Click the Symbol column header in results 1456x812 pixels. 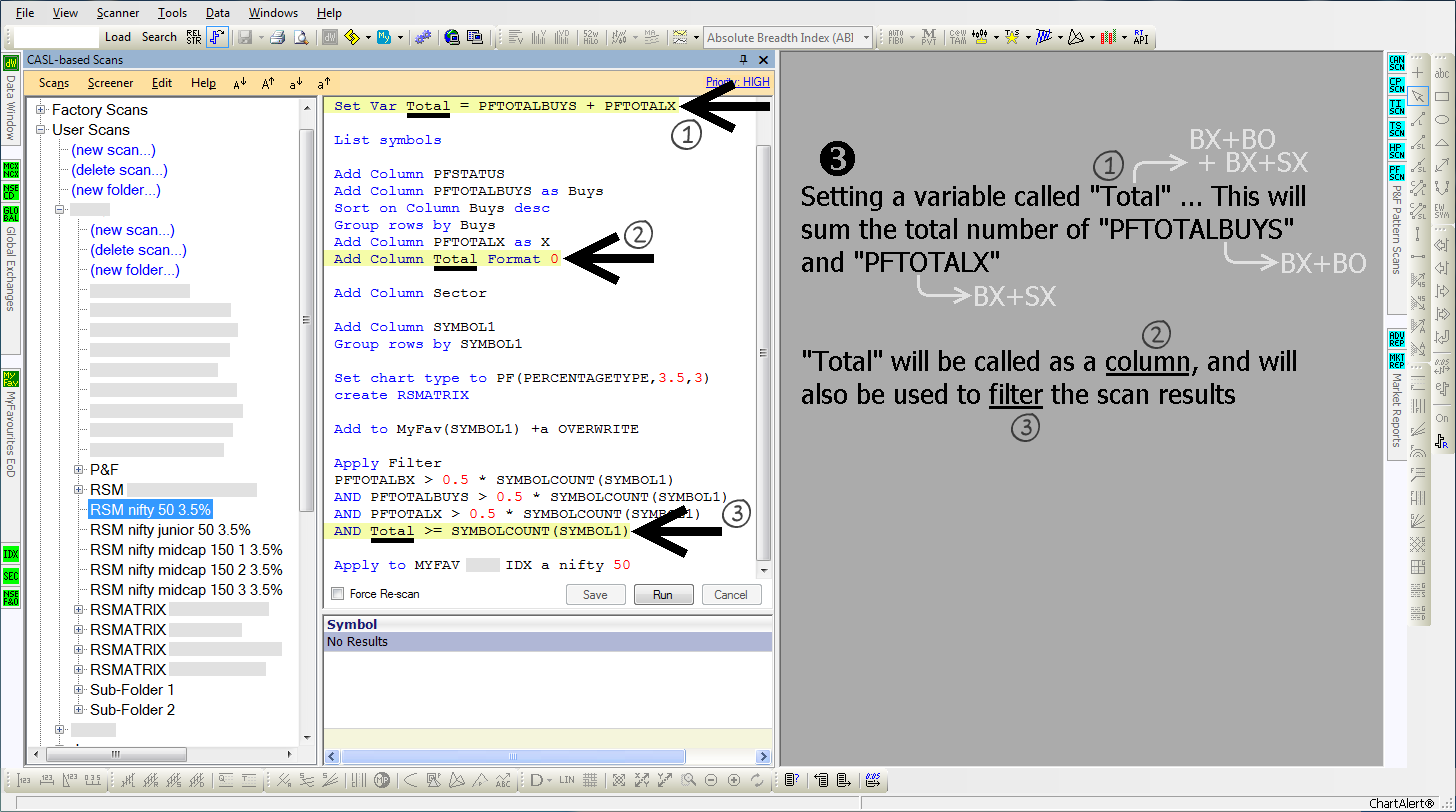coord(547,624)
